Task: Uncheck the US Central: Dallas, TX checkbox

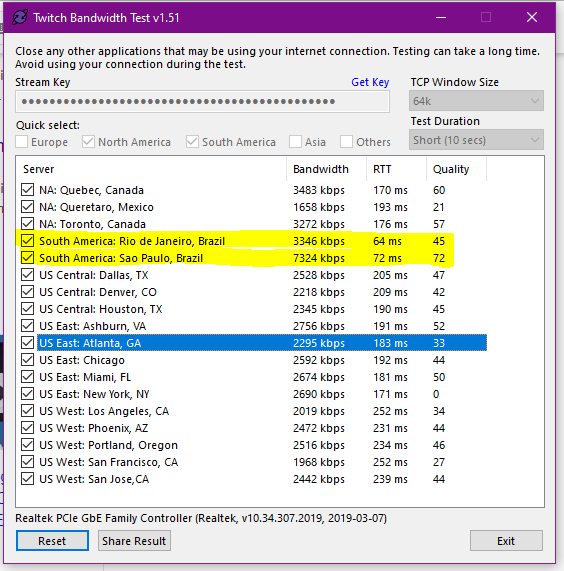Action: (x=27, y=275)
